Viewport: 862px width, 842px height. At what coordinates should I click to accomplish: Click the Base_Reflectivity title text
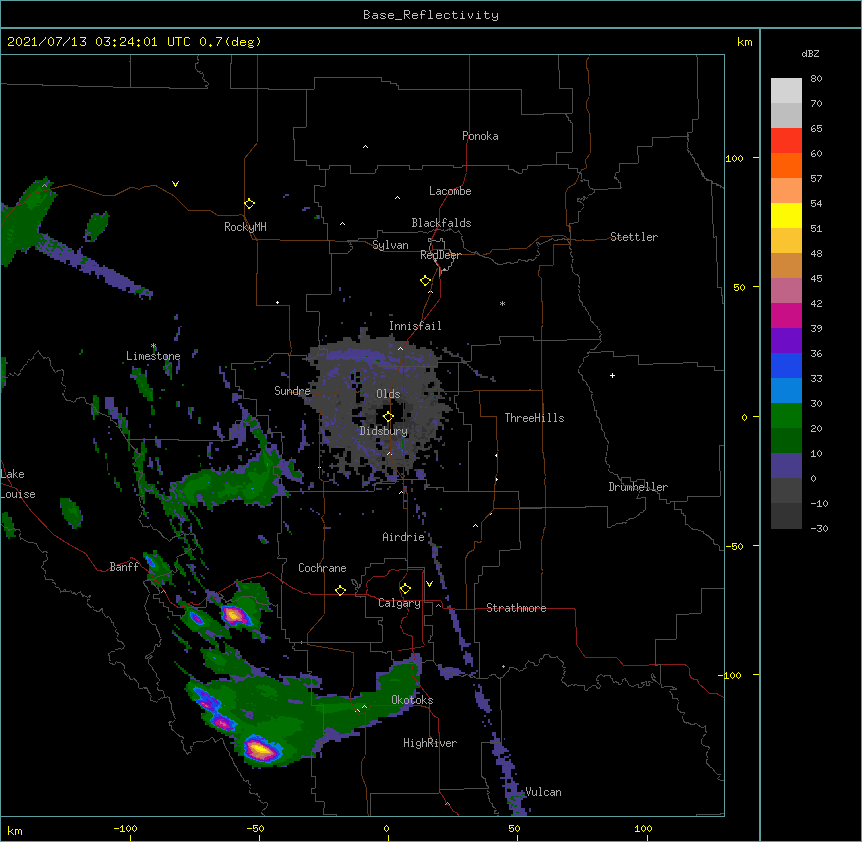coord(431,15)
